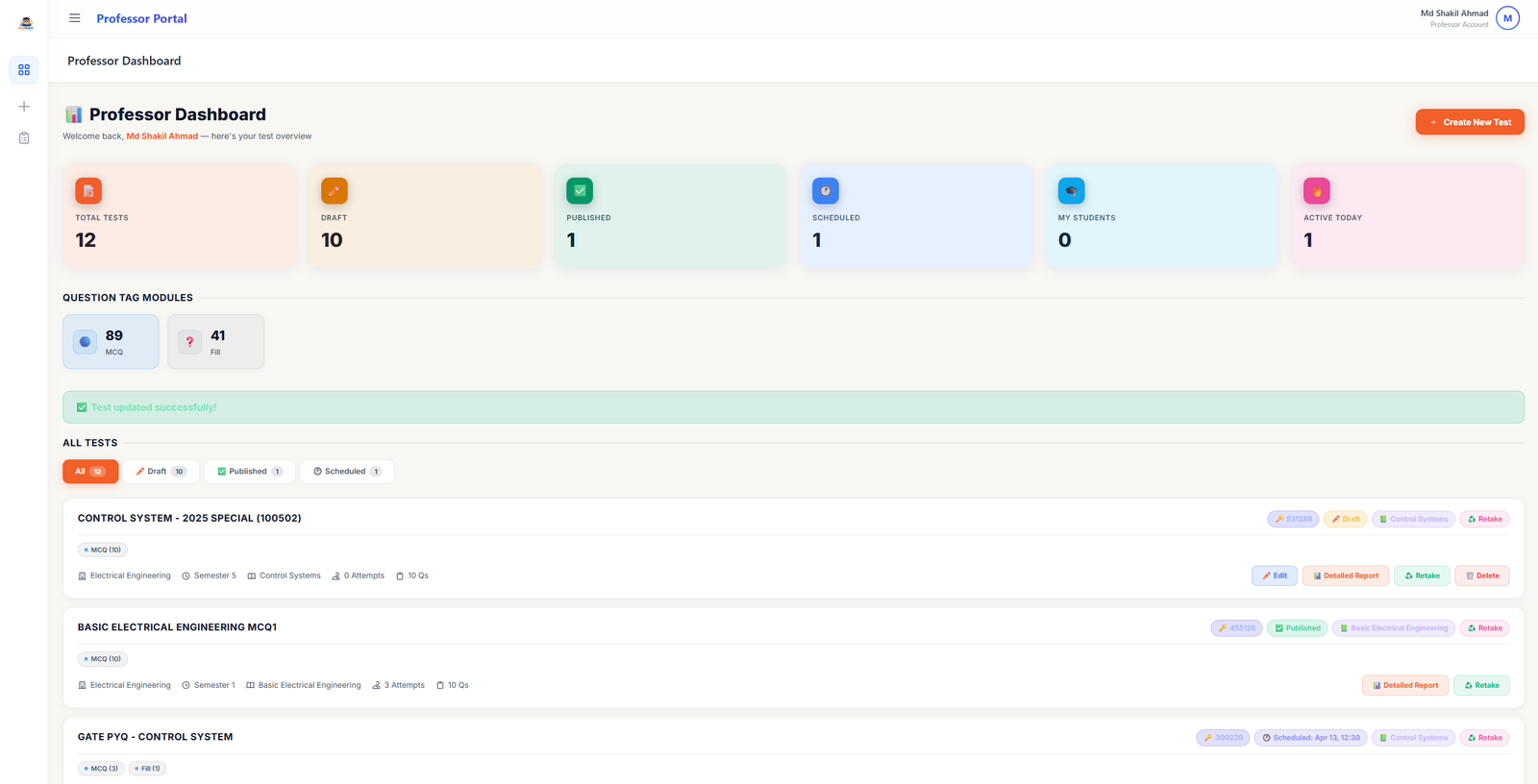Screen dimensions: 1538x784
Task: Click the app logo at sidebar top
Action: pos(25,21)
